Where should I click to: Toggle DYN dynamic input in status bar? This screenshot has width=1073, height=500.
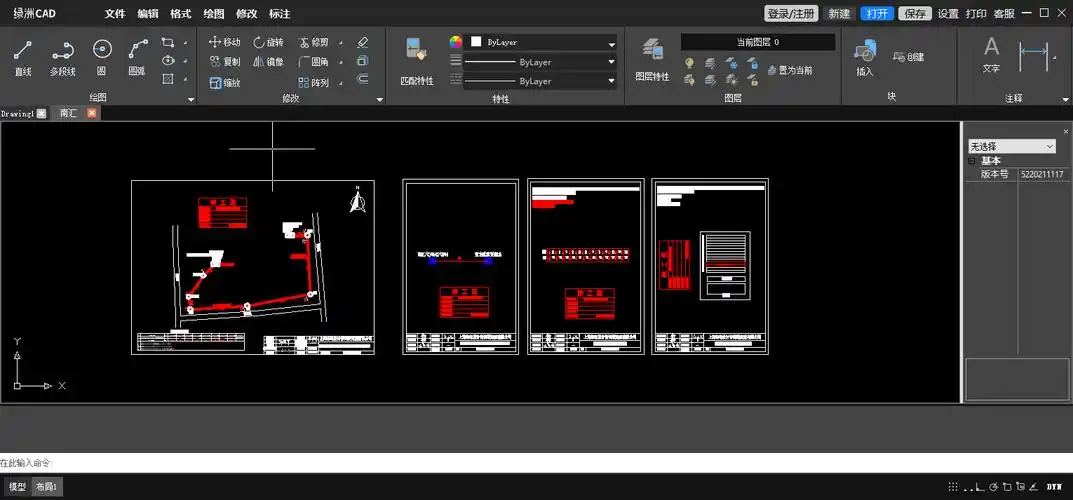pos(1054,487)
